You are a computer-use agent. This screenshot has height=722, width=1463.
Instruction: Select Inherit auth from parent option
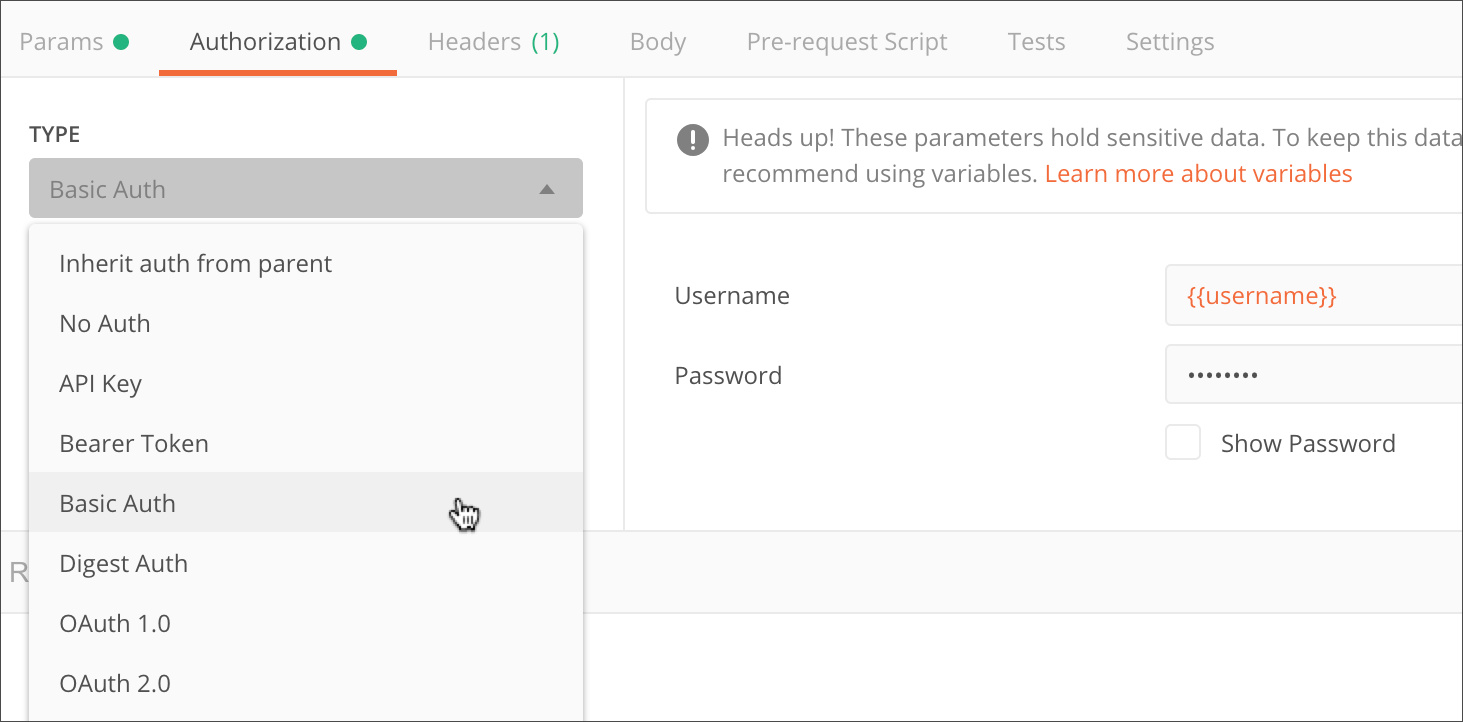(x=196, y=263)
